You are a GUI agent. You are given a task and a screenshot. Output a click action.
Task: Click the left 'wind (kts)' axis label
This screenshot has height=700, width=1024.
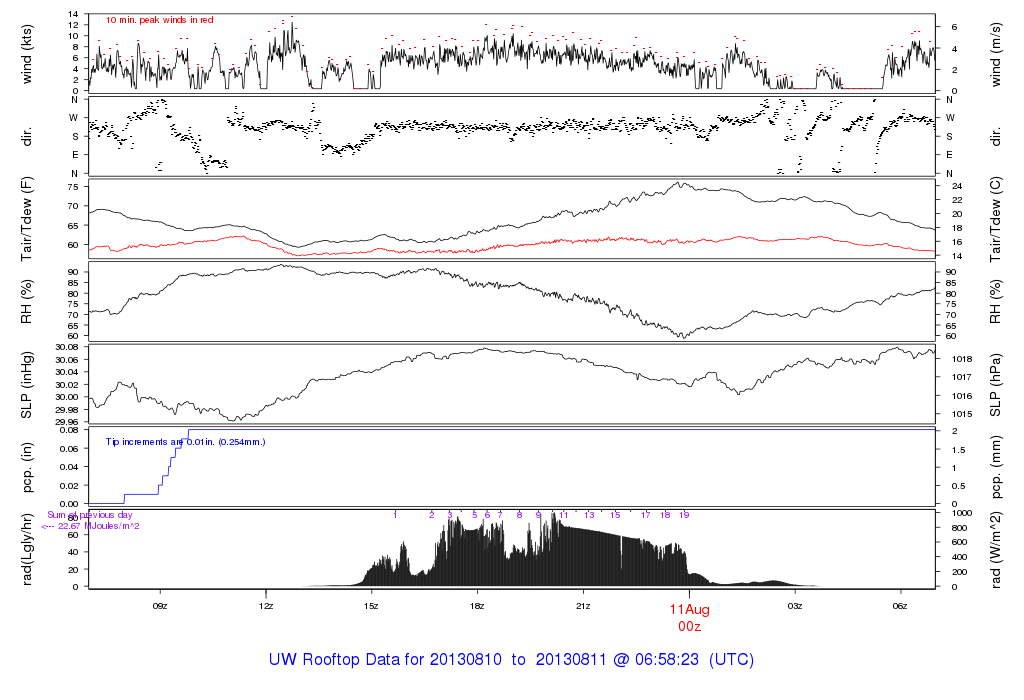[x=27, y=51]
